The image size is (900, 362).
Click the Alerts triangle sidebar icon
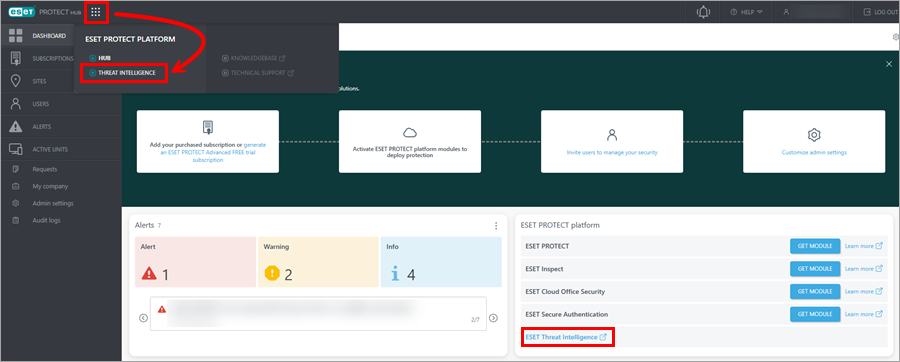pos(16,127)
